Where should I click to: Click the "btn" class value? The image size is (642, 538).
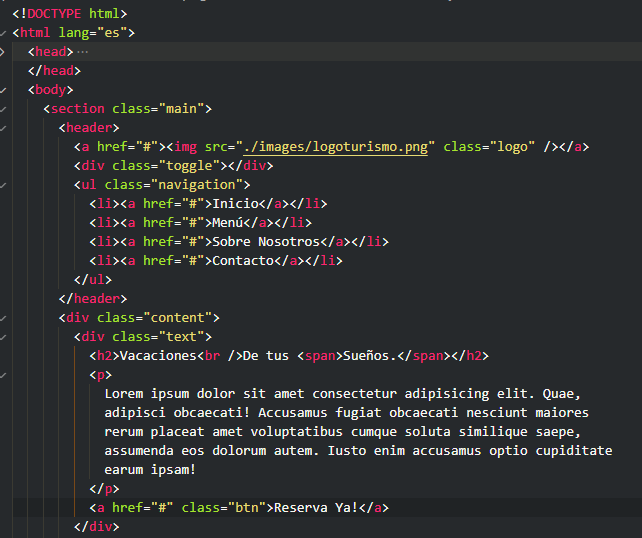tap(247, 508)
